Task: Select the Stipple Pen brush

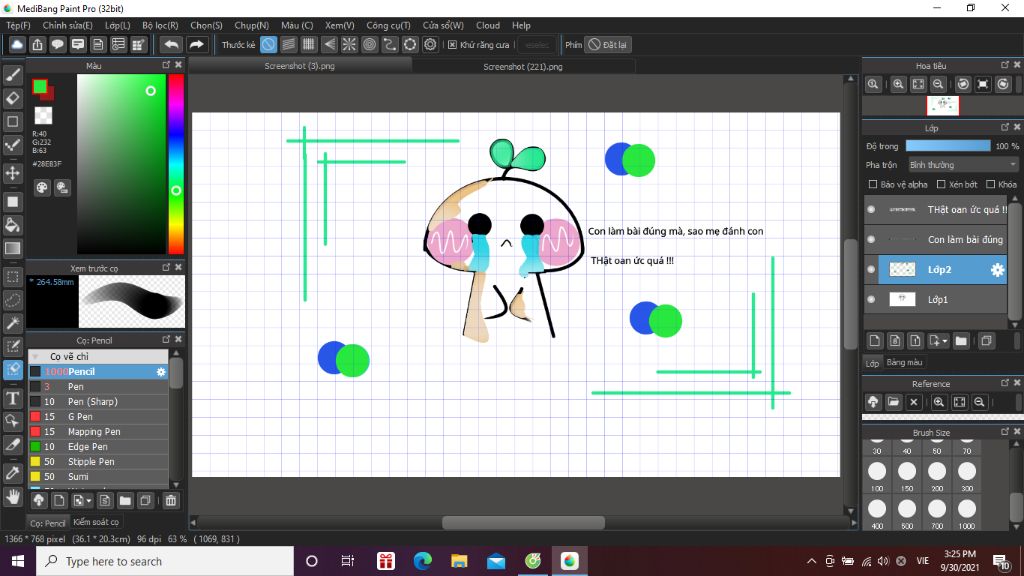Action: click(99, 462)
